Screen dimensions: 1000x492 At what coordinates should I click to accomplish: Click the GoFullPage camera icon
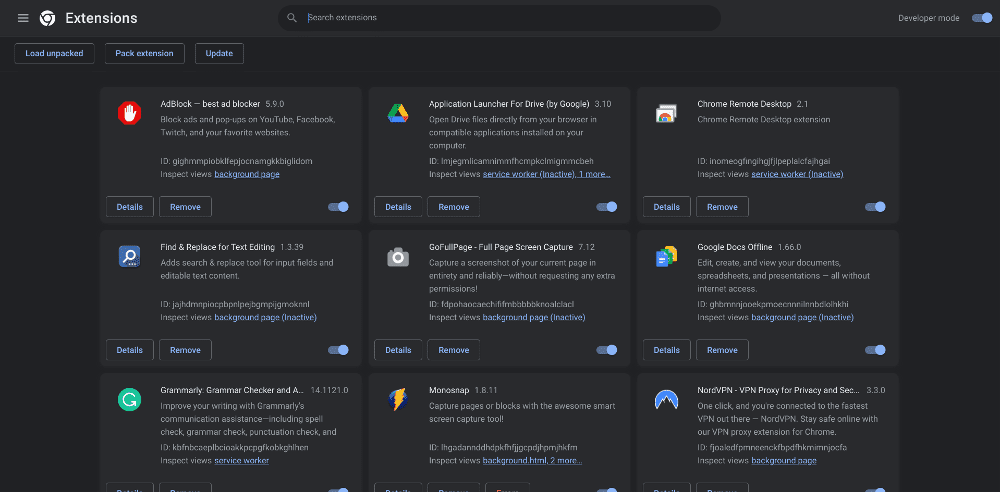(398, 257)
